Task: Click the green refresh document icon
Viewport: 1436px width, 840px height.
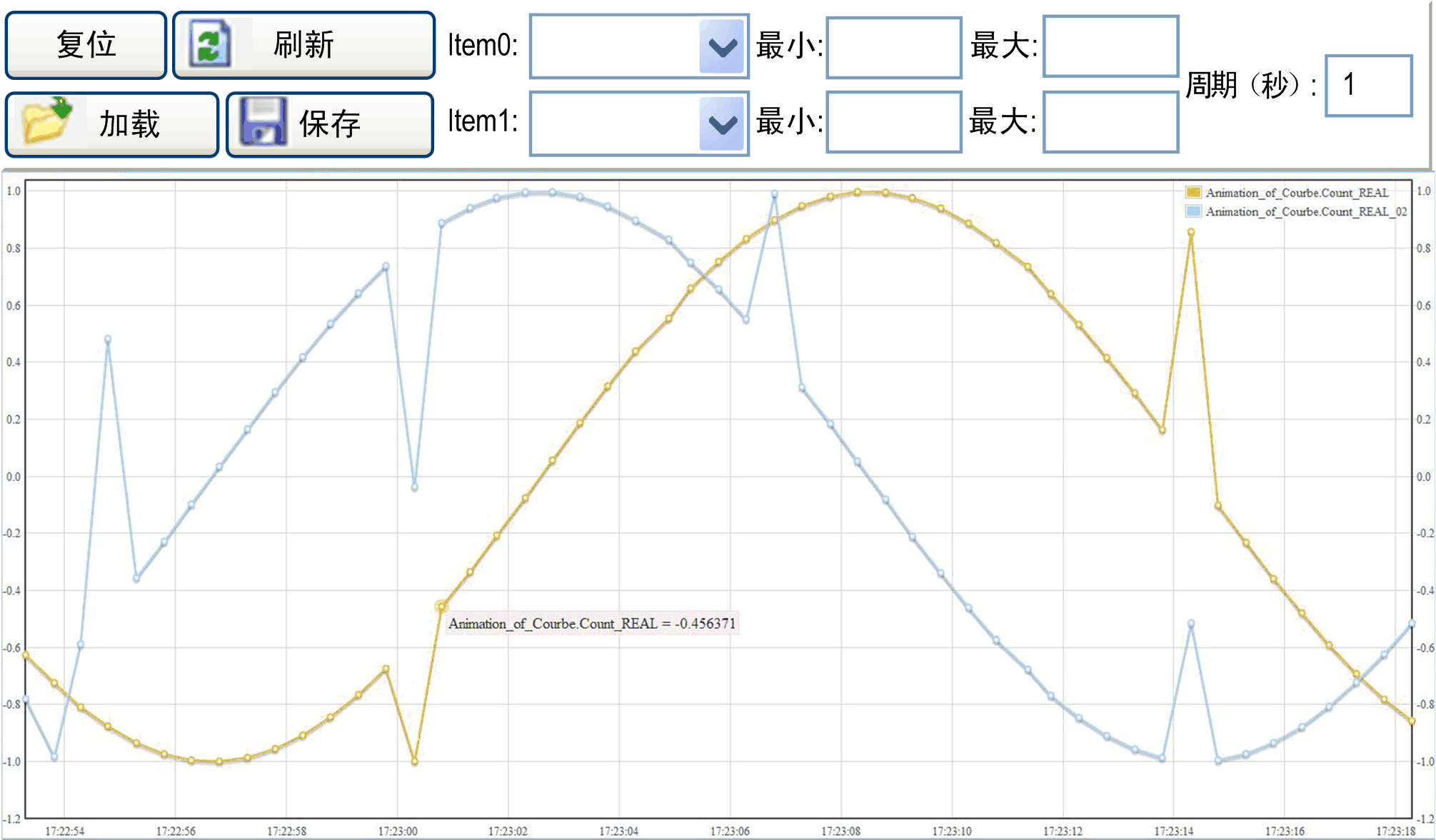Action: coord(209,44)
